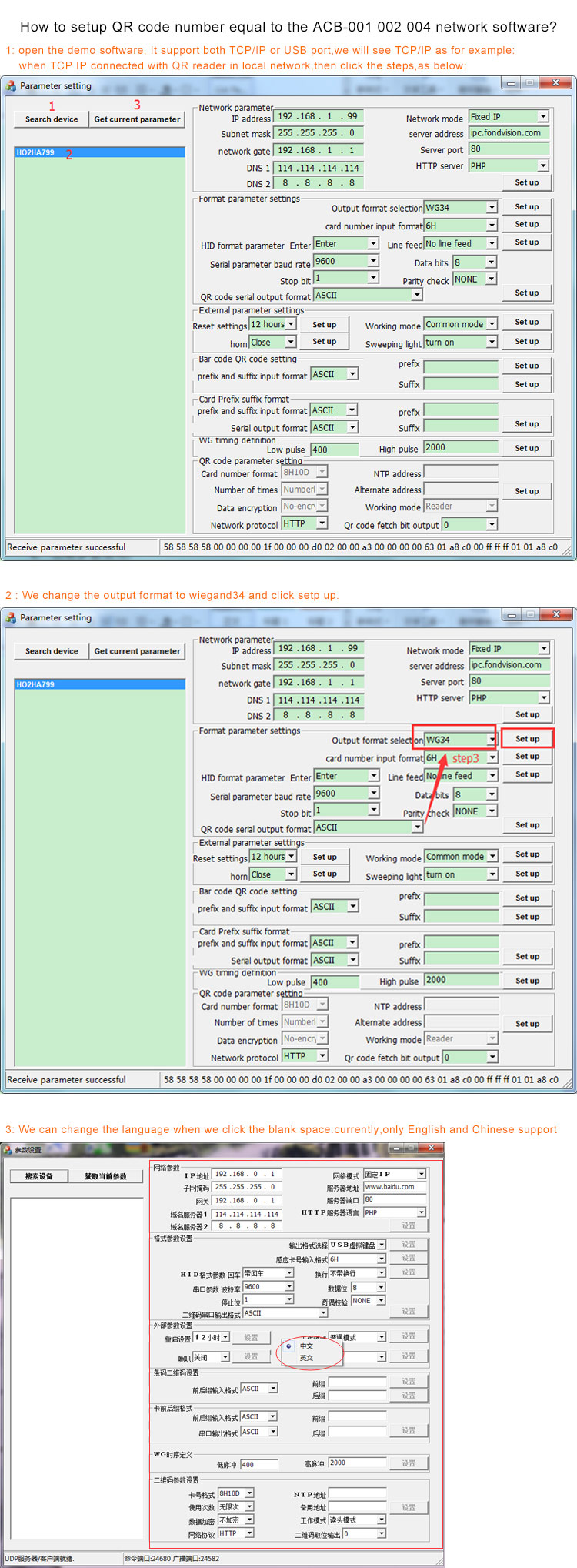Close the Chinese 参数设置 window

point(432,1148)
